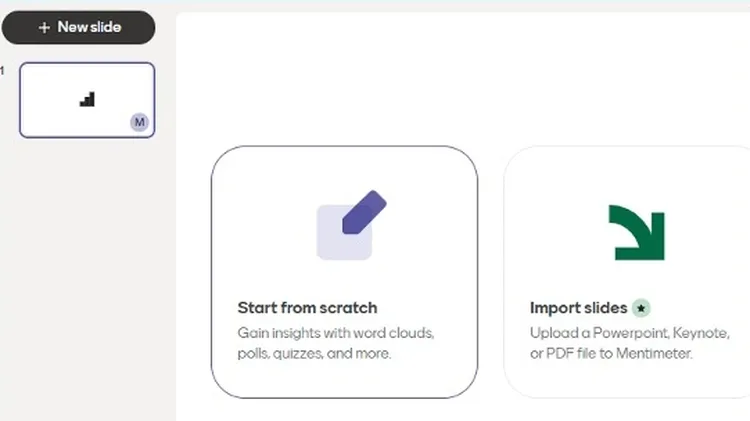The height and width of the screenshot is (421, 750).
Task: Click "or PDF file to Mentimeter" text line
Action: point(611,353)
